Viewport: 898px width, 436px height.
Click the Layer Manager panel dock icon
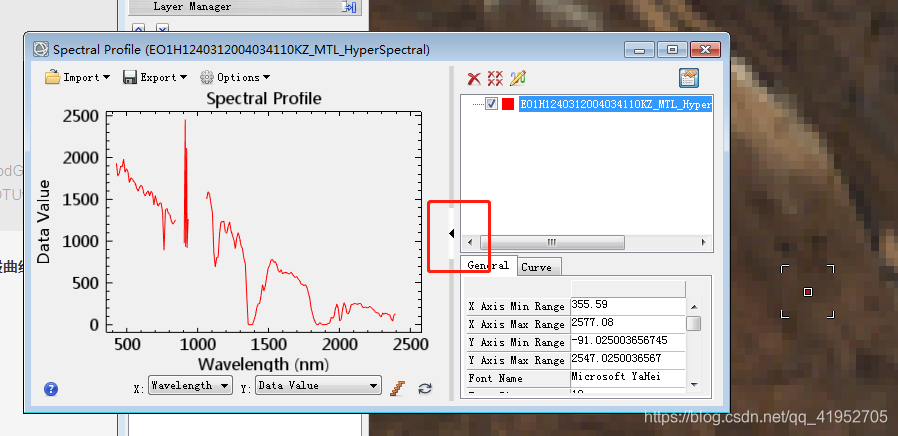[349, 7]
